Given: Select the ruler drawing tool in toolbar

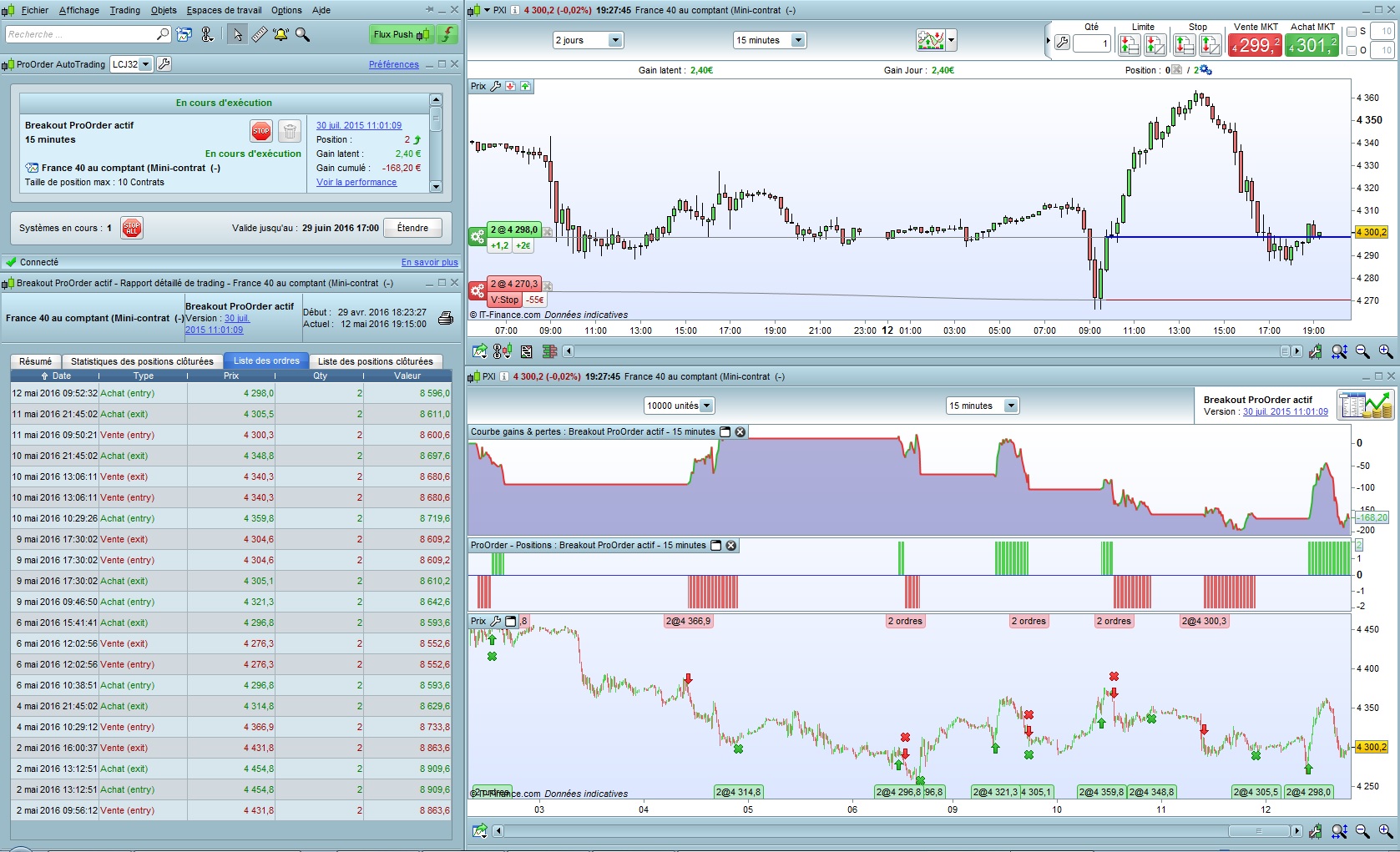Looking at the screenshot, I should pyautogui.click(x=260, y=34).
